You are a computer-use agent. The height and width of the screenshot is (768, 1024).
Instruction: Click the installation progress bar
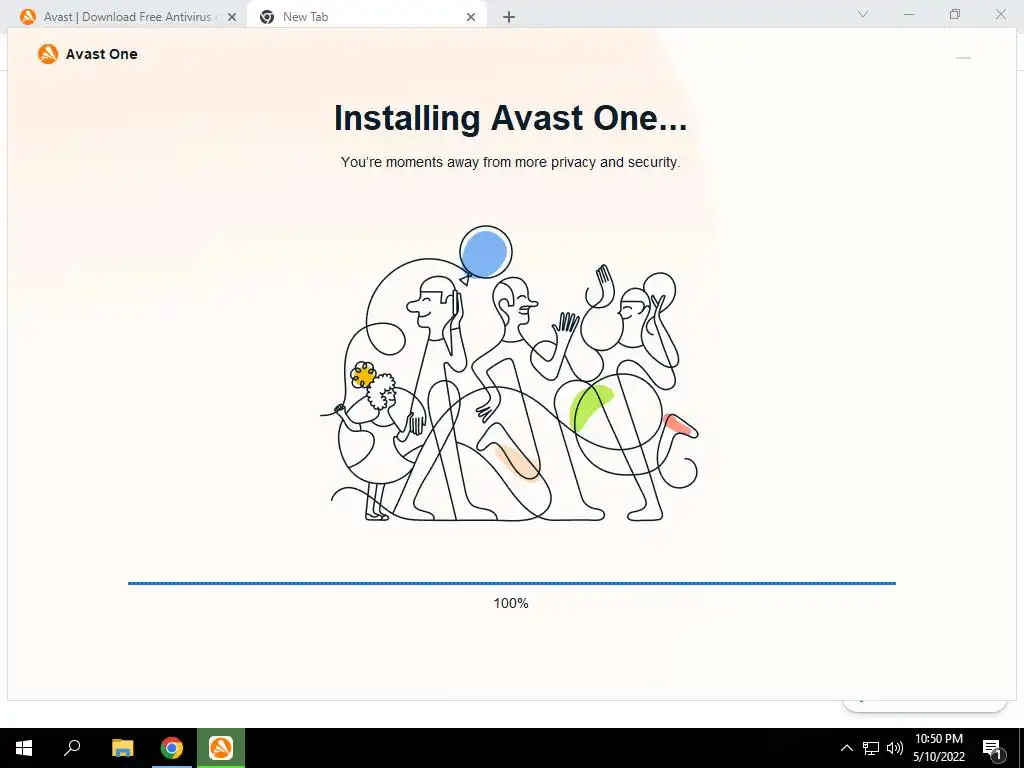pos(511,583)
